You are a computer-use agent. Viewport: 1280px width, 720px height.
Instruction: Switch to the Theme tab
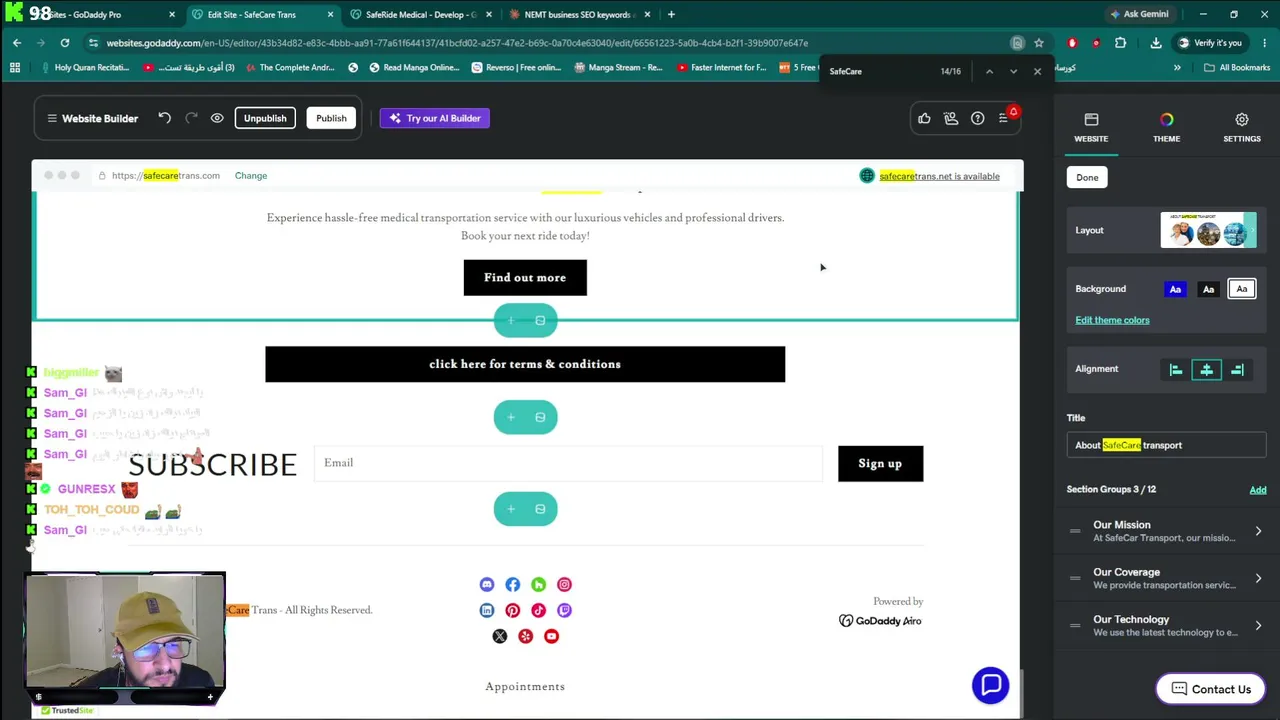1166,128
